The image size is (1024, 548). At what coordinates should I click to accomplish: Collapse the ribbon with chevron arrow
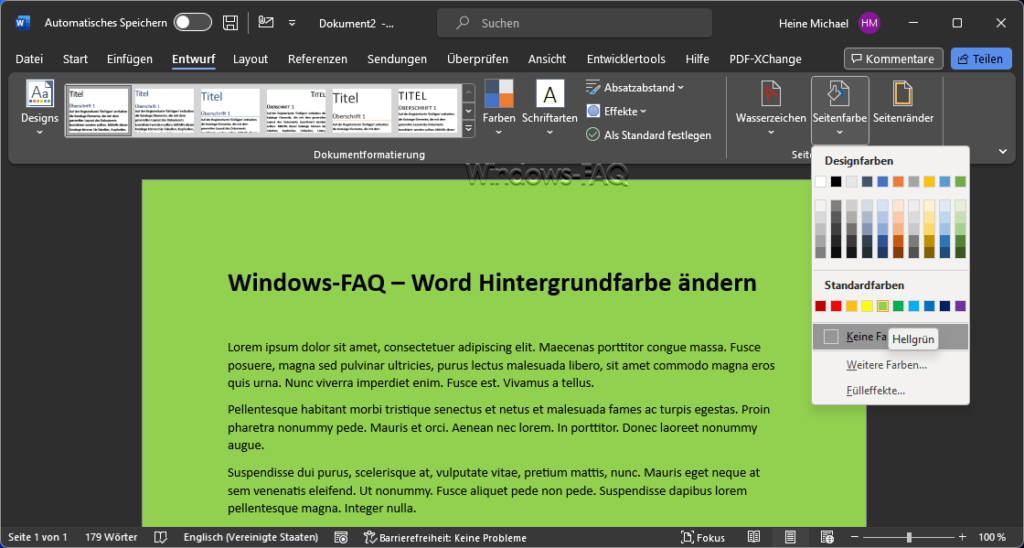coord(1003,152)
